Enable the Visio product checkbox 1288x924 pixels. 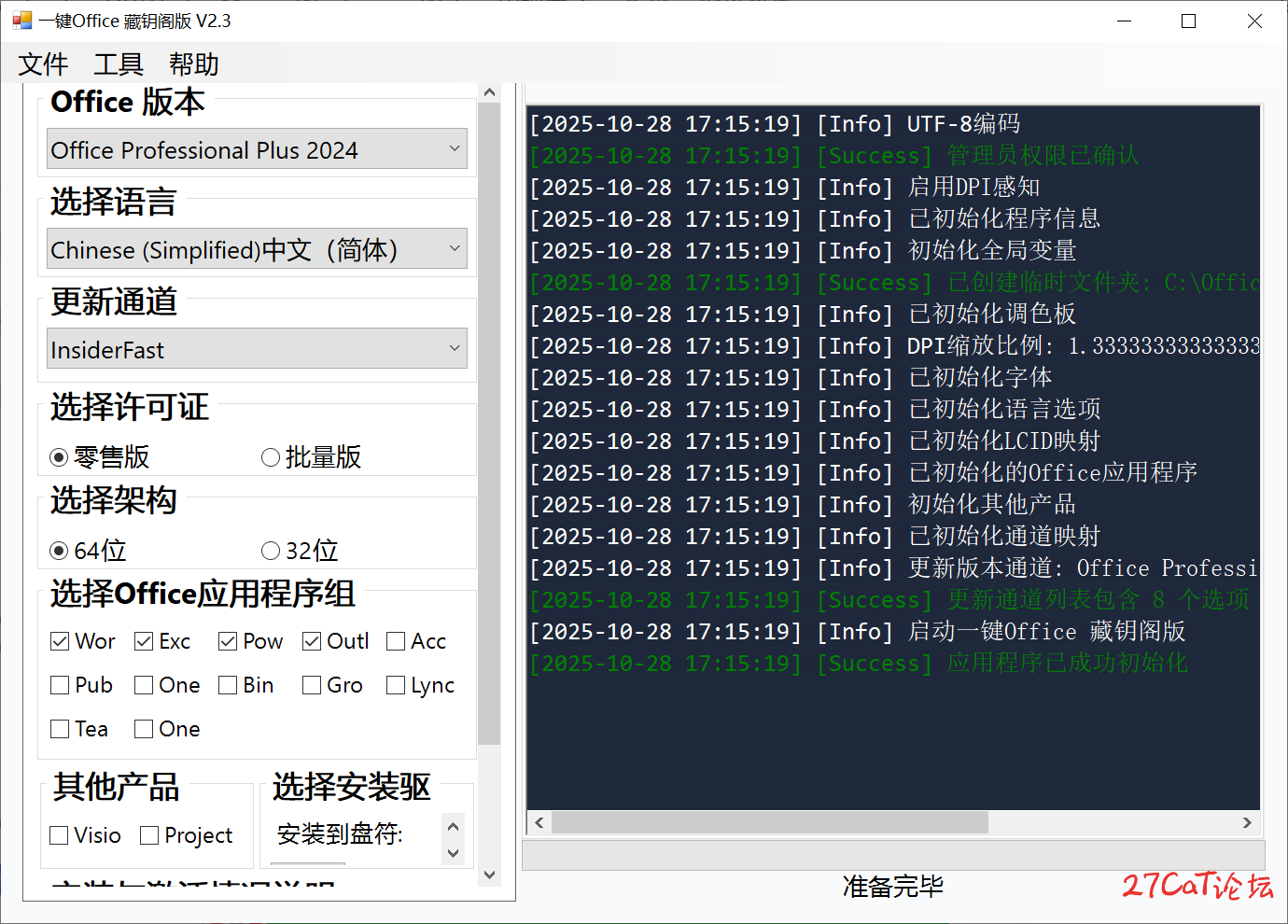60,835
